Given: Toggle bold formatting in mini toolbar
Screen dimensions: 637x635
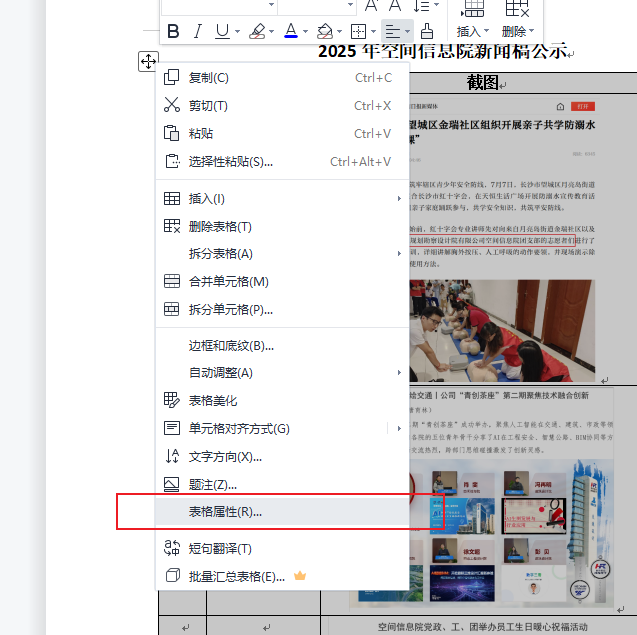Looking at the screenshot, I should [173, 31].
